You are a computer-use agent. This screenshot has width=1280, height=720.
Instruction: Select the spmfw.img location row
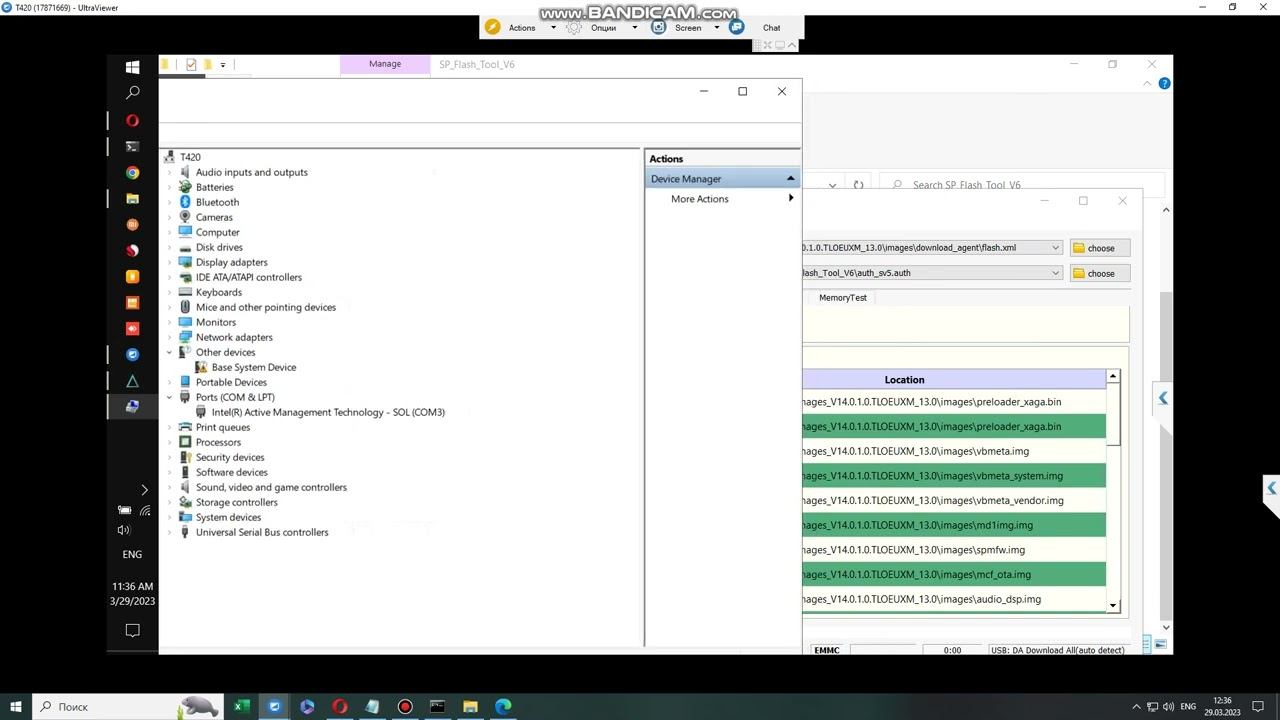pyautogui.click(x=954, y=550)
